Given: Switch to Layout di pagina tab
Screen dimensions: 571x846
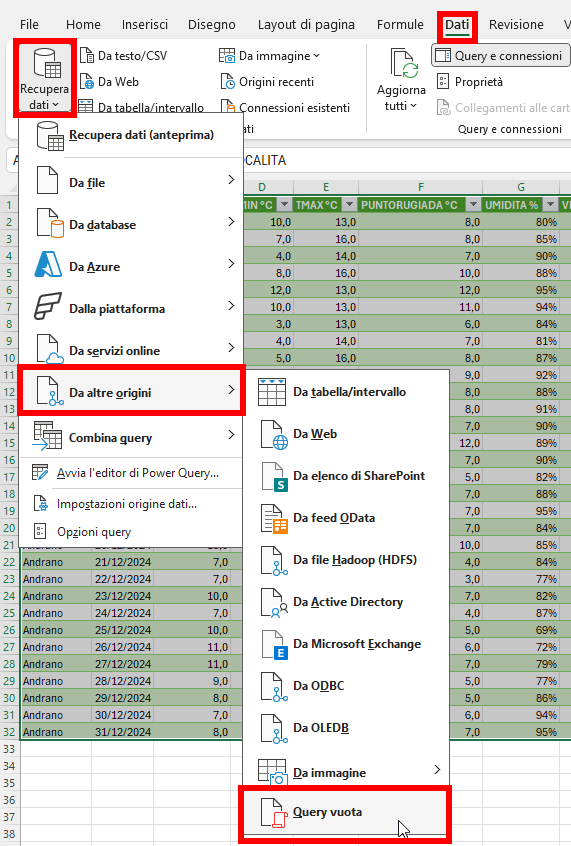Looking at the screenshot, I should point(306,25).
